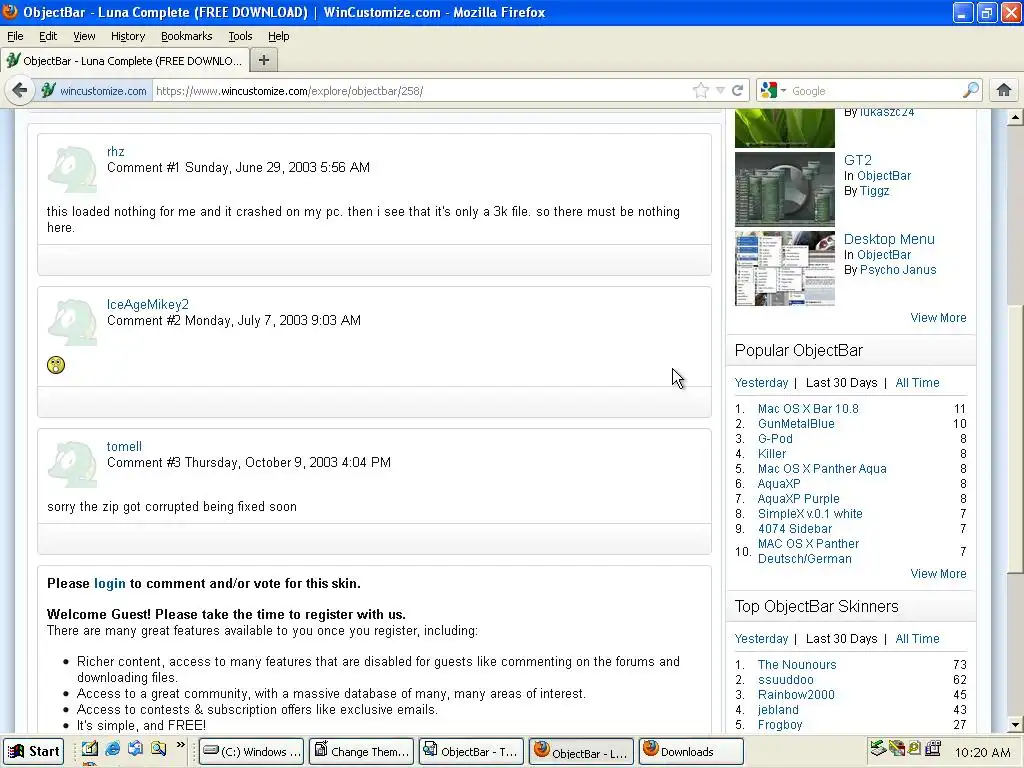Open the History menu

click(x=127, y=36)
